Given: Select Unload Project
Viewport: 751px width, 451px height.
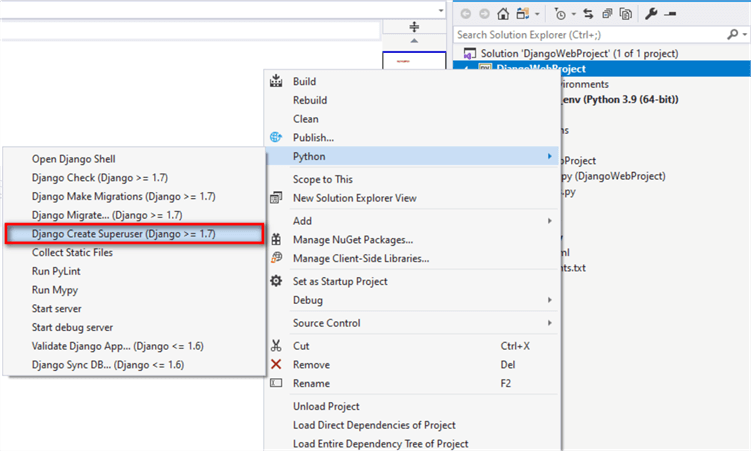Looking at the screenshot, I should pyautogui.click(x=326, y=406).
